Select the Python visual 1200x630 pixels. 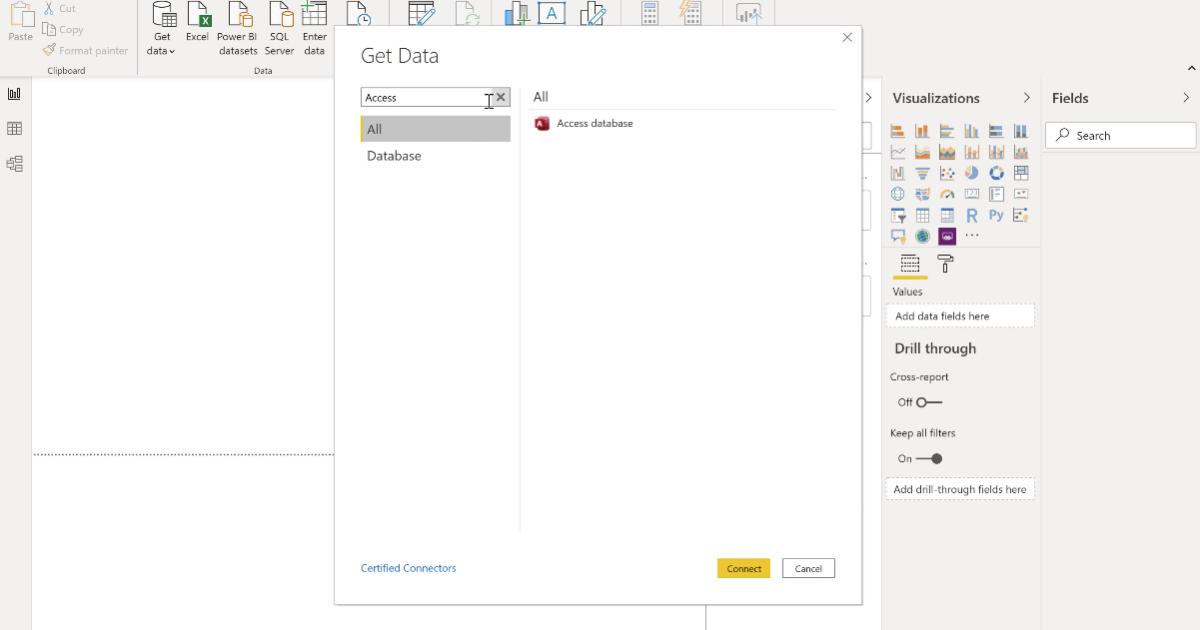tap(996, 215)
